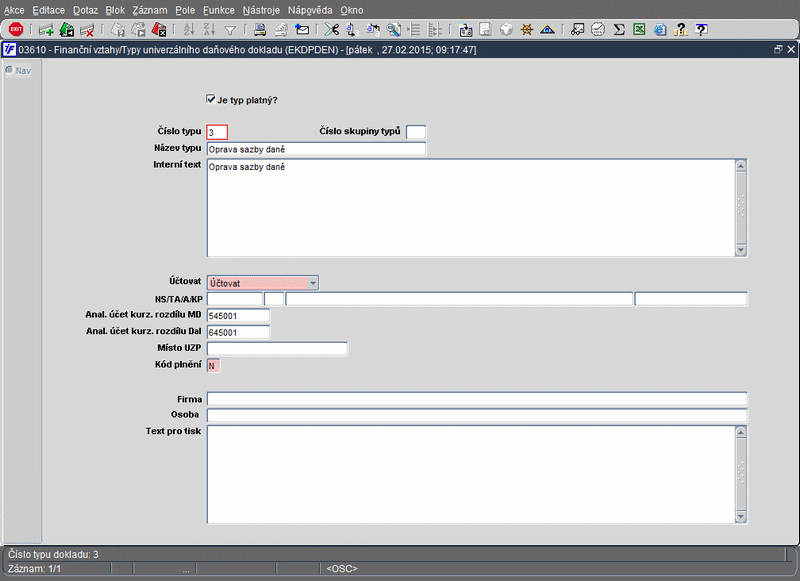This screenshot has height=581, width=800.
Task: Click the green save record icon
Action: [67, 30]
